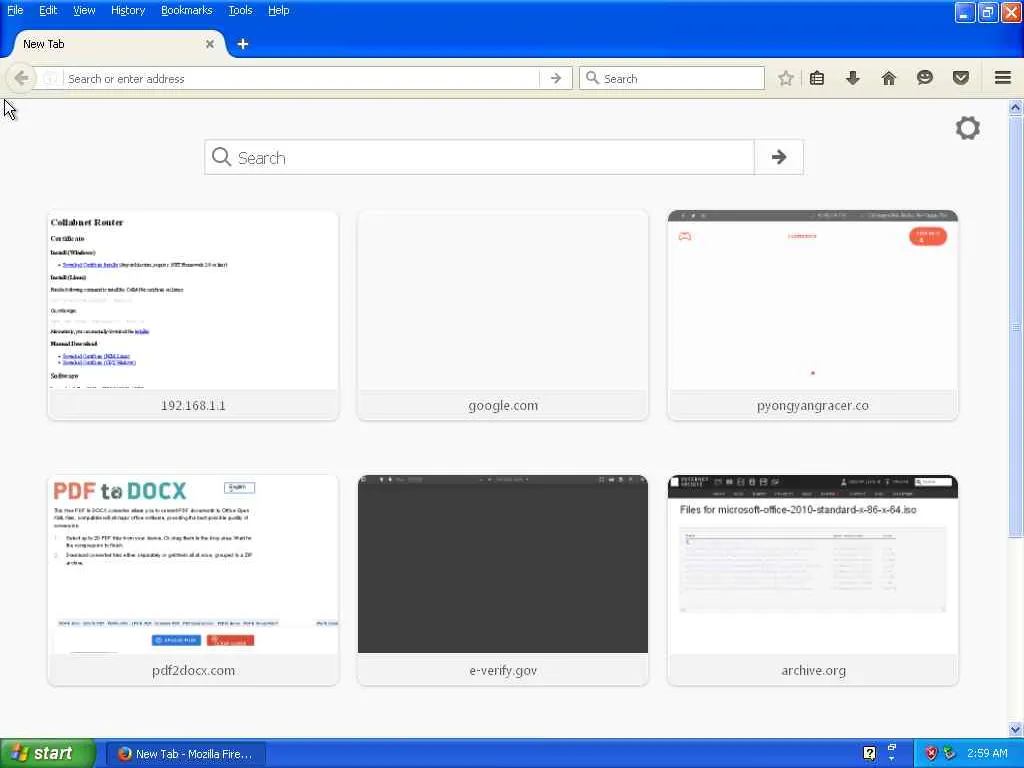Image resolution: width=1024 pixels, height=768 pixels.
Task: Open the View menu
Action: tap(84, 10)
